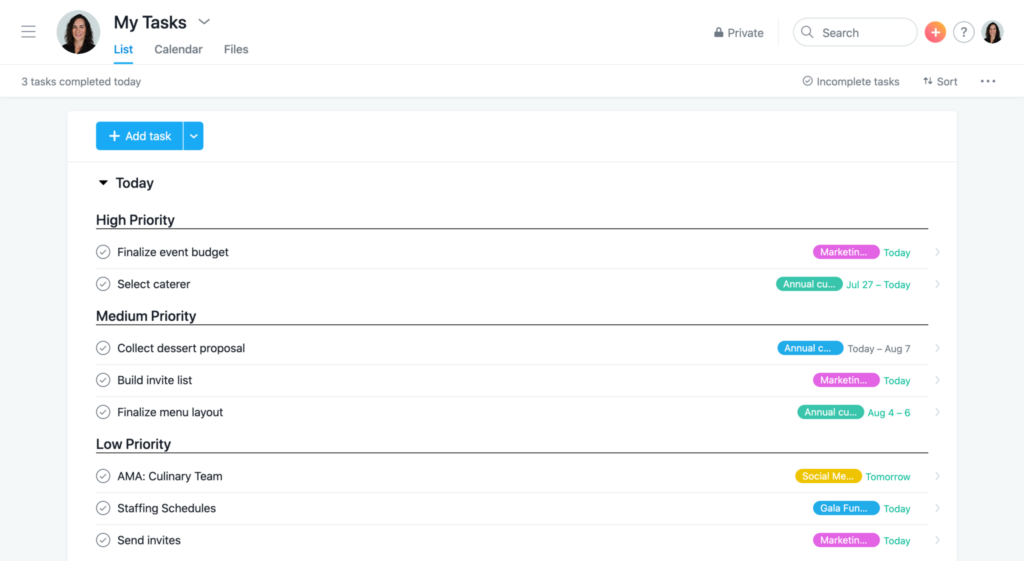Click the Private lock icon
The image size is (1024, 561).
tap(718, 32)
